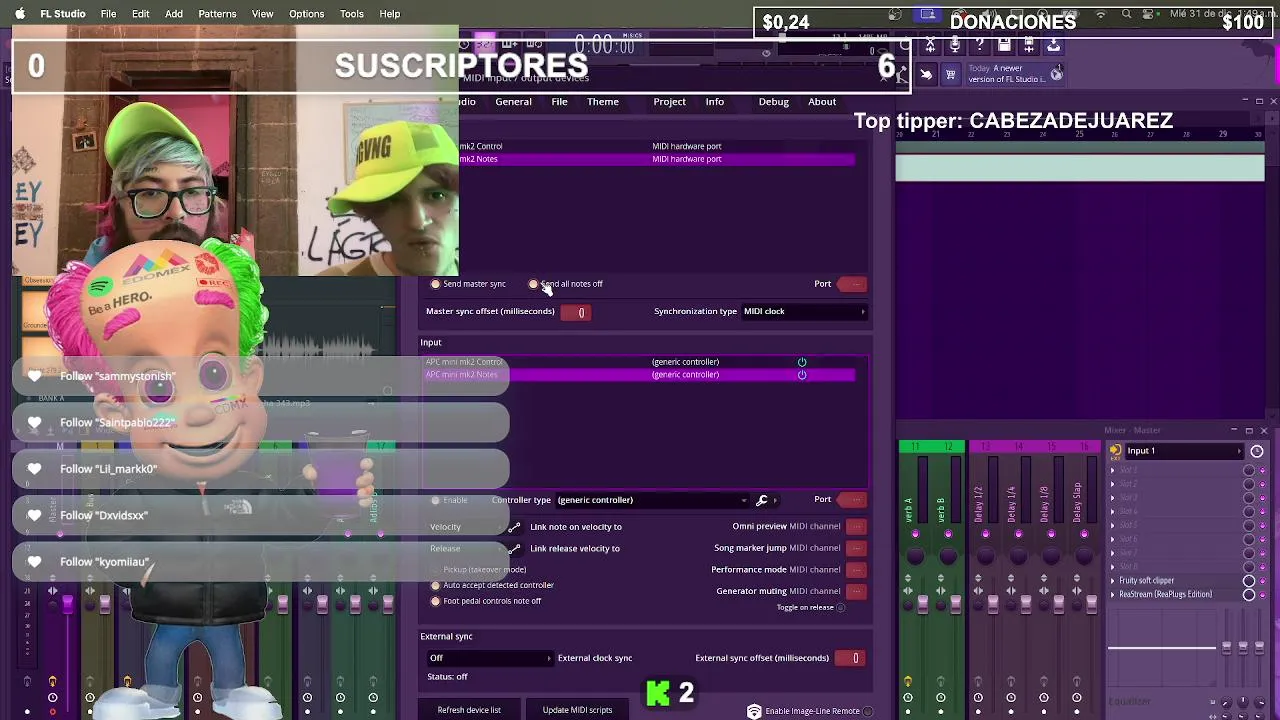Screen dimensions: 1280x720
Task: Click the audio editor icon left of microphone
Action: coord(930,45)
